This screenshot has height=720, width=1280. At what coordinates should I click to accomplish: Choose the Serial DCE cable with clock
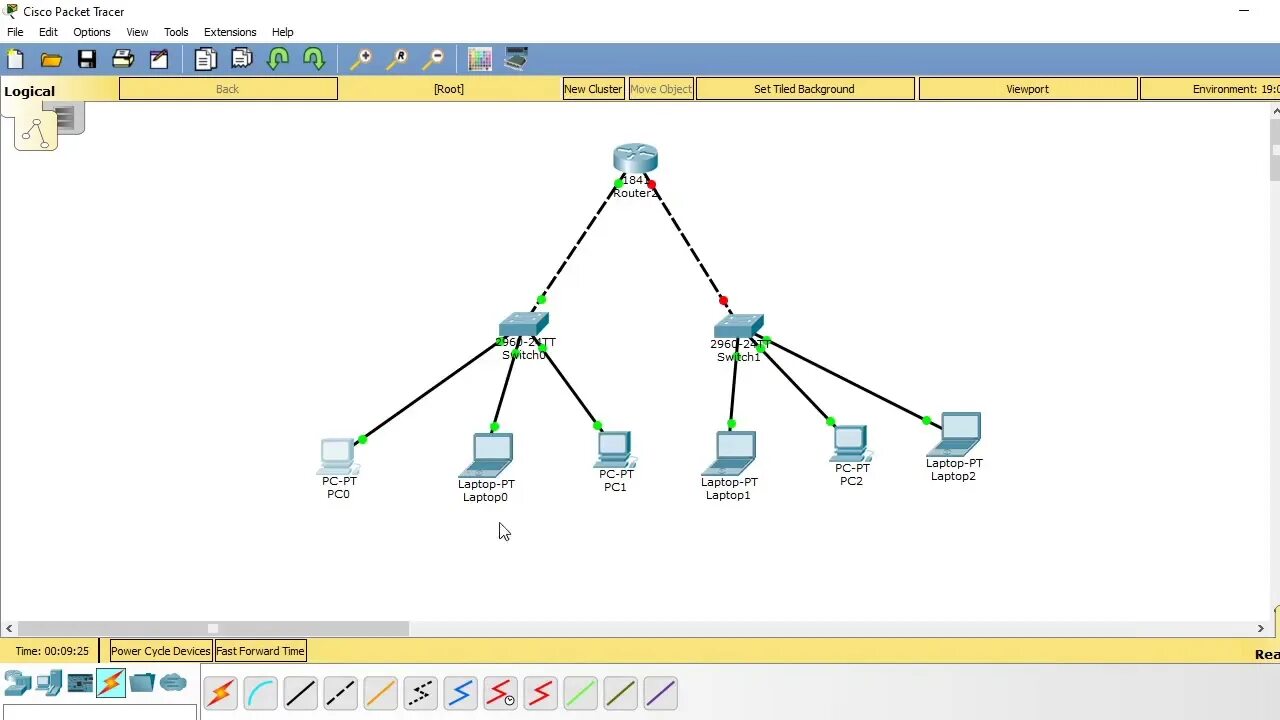point(500,692)
